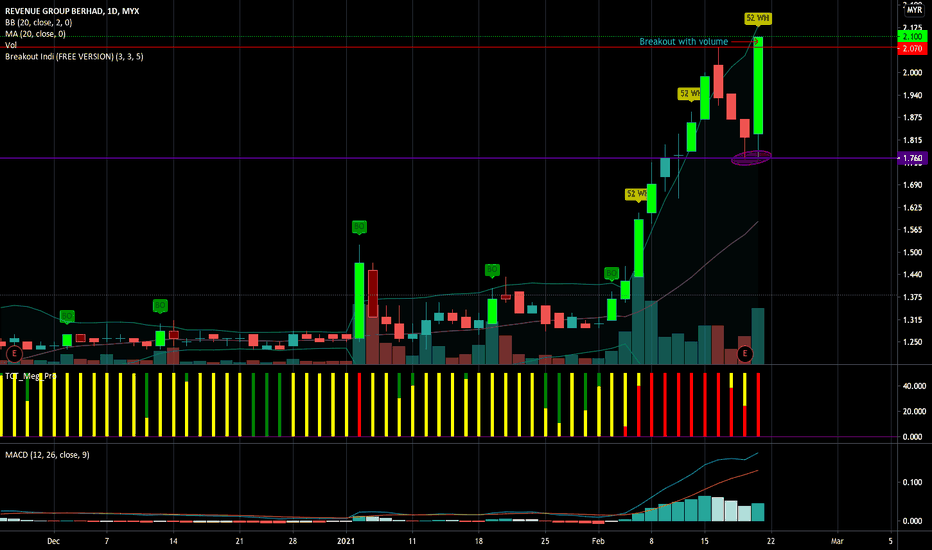Image resolution: width=932 pixels, height=550 pixels.
Task: Select the MACD (12, 26, close, 9) legend
Action: (x=47, y=455)
